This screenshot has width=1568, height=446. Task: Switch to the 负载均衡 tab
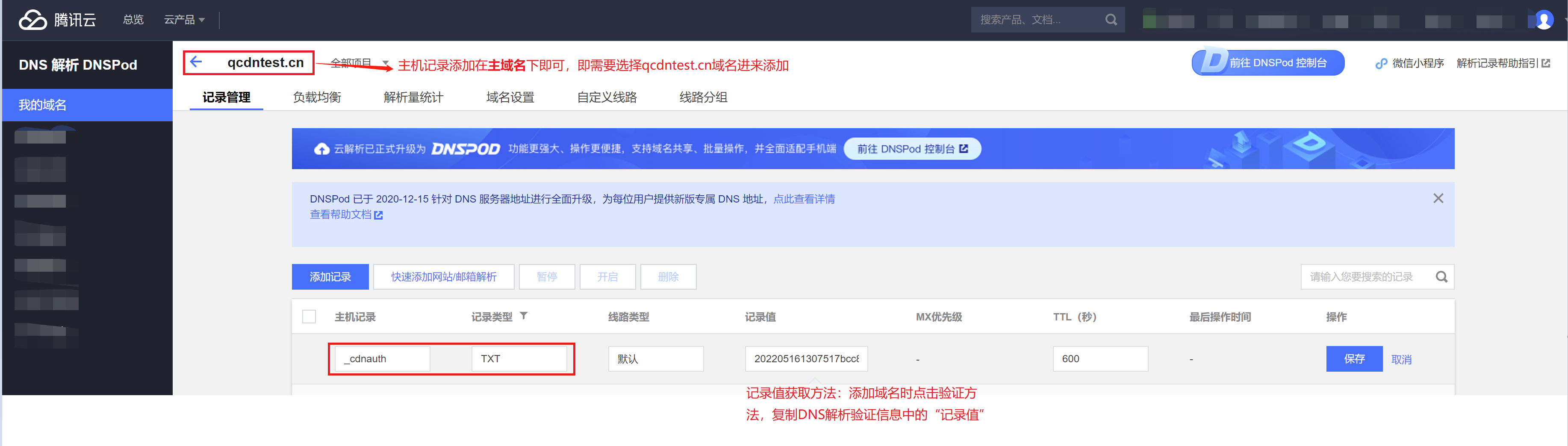(x=317, y=97)
